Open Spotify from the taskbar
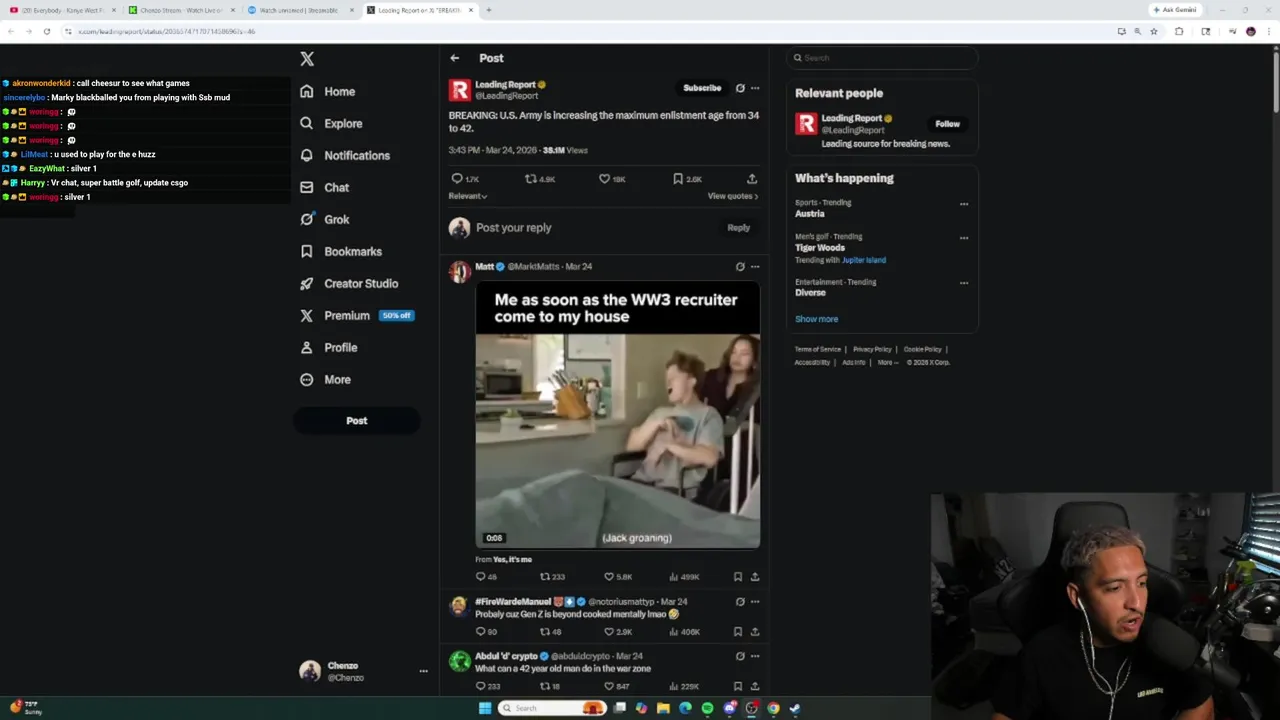The image size is (1280, 720). click(x=707, y=708)
